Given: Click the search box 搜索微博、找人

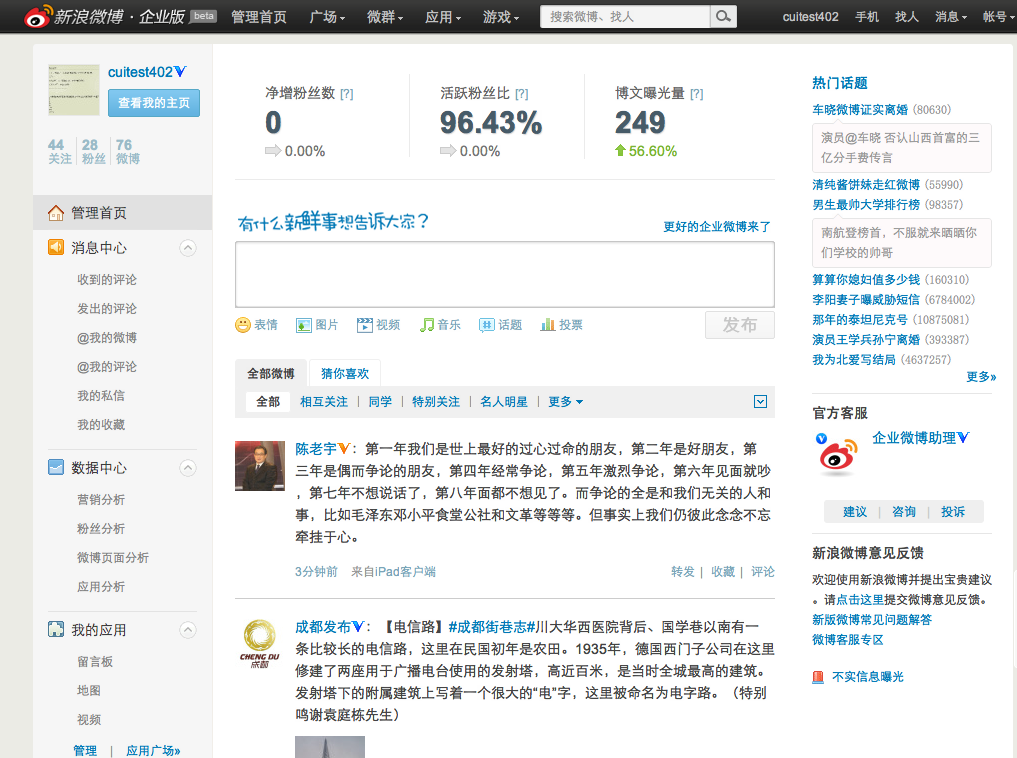Looking at the screenshot, I should 625,16.
